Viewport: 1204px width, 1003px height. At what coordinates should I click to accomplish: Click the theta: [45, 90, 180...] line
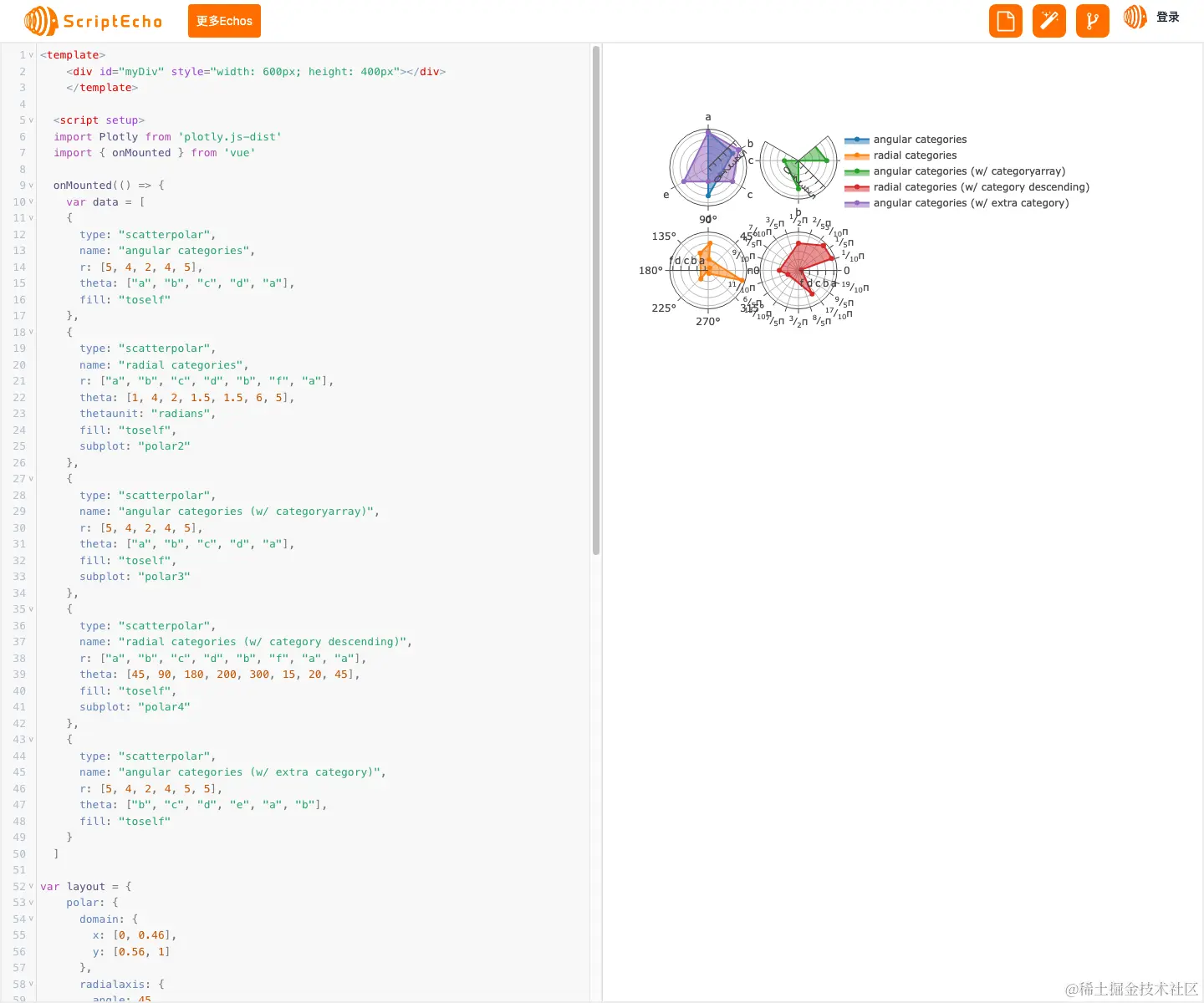click(x=220, y=675)
